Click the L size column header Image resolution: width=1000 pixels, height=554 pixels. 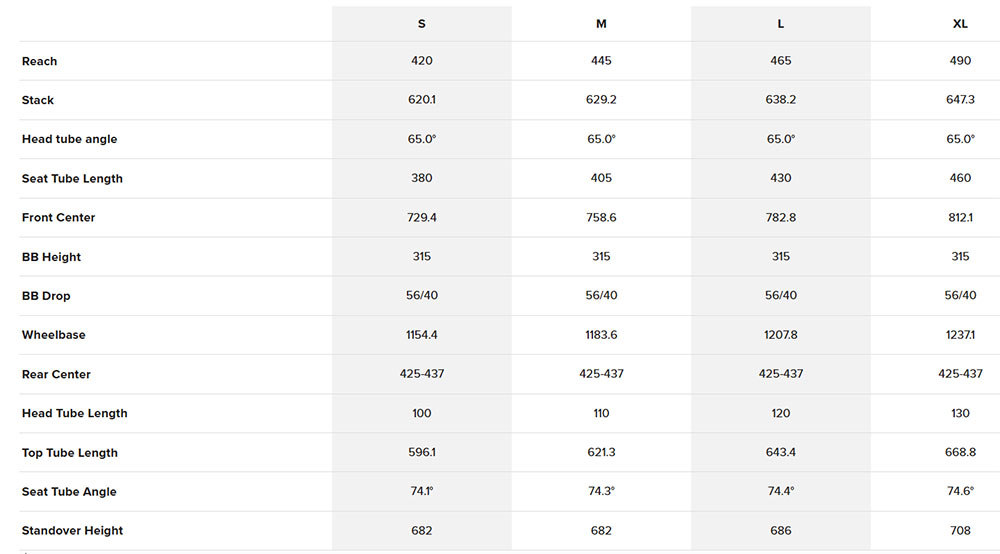pos(781,24)
